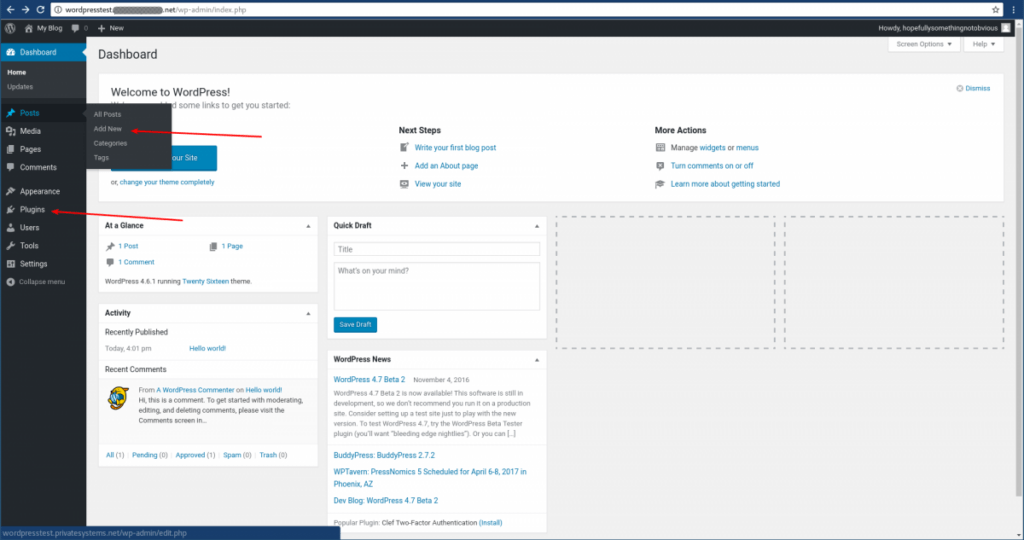Collapse the WordPress News widget

[x=537, y=360]
